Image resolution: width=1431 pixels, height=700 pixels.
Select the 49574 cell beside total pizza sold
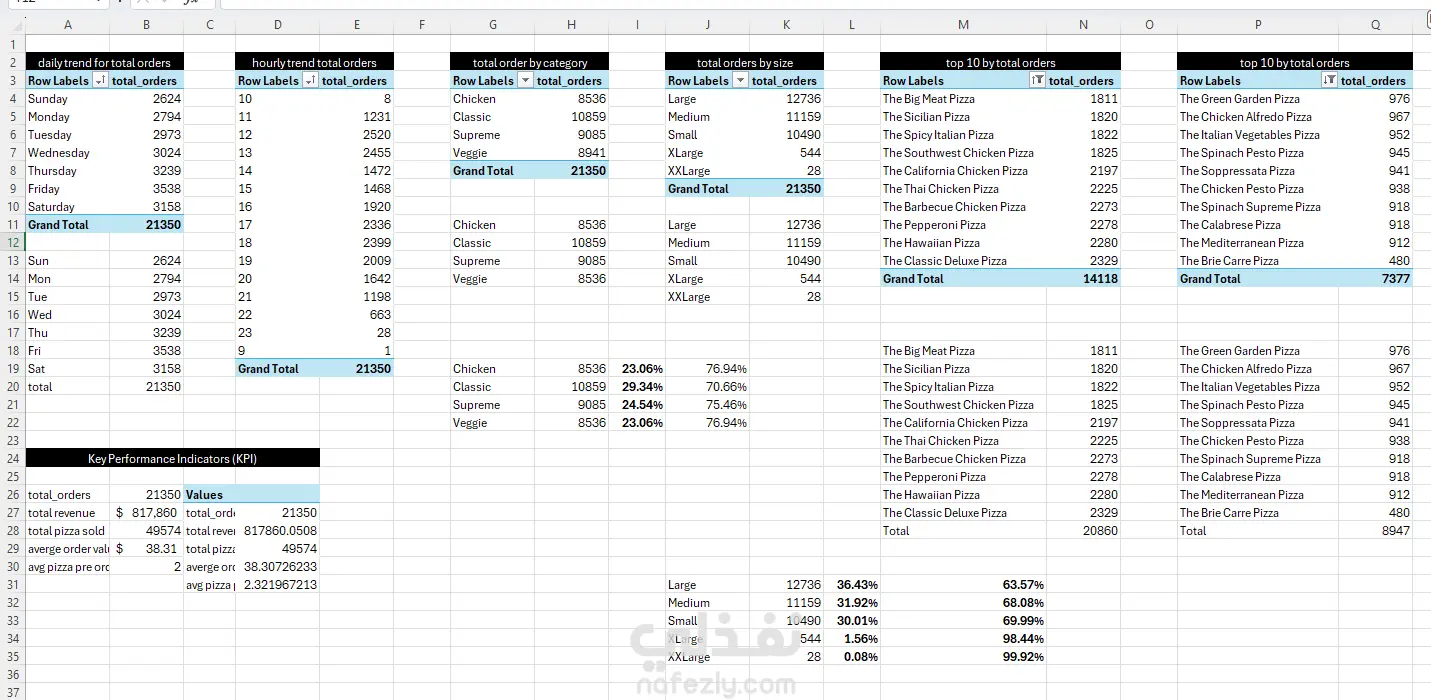[147, 531]
